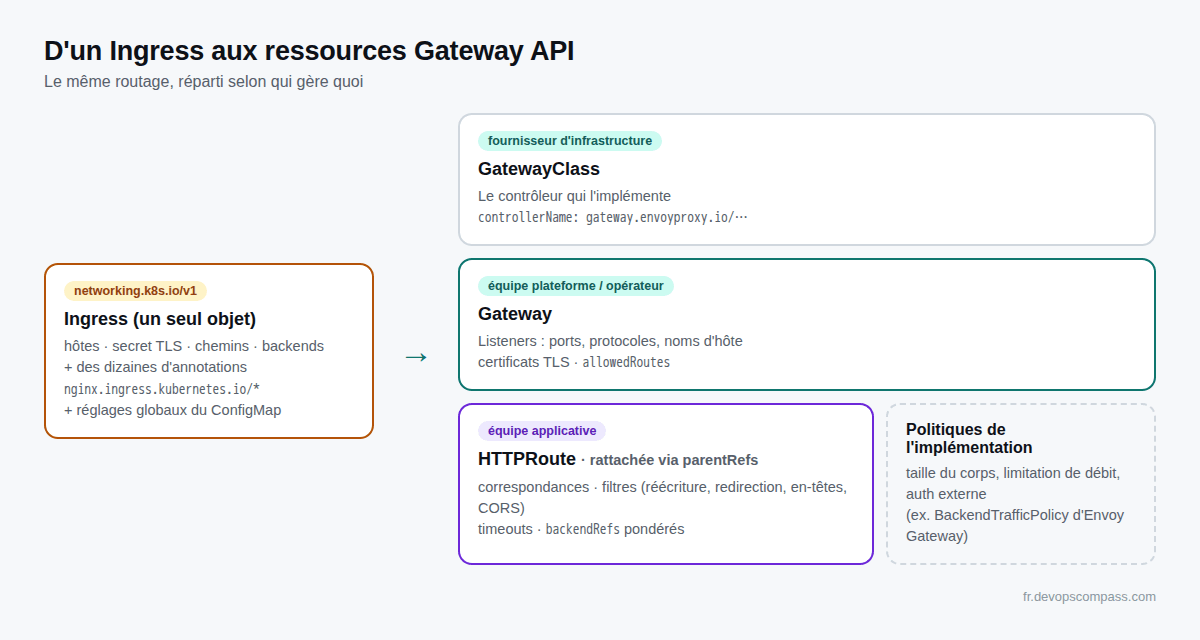The height and width of the screenshot is (640, 1200).
Task: Click the "équipe applicative" badge
Action: point(542,431)
